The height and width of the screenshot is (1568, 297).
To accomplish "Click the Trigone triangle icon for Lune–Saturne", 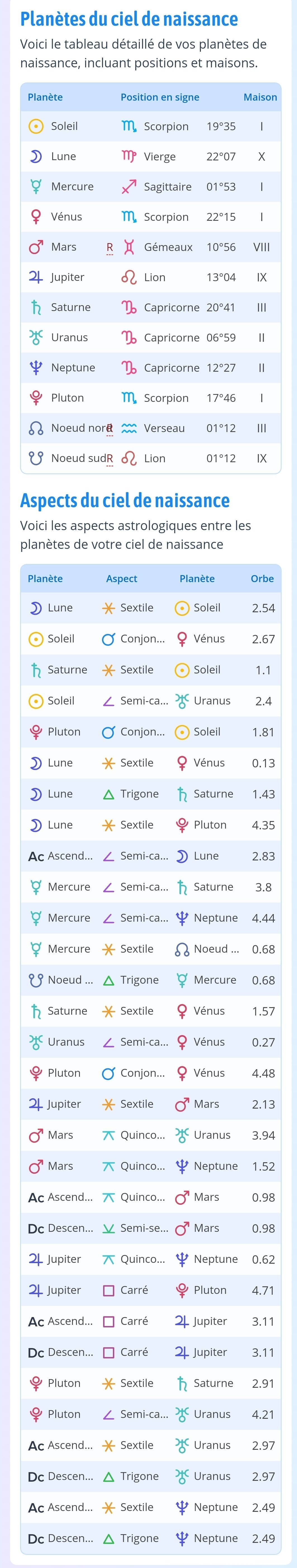I will [108, 794].
